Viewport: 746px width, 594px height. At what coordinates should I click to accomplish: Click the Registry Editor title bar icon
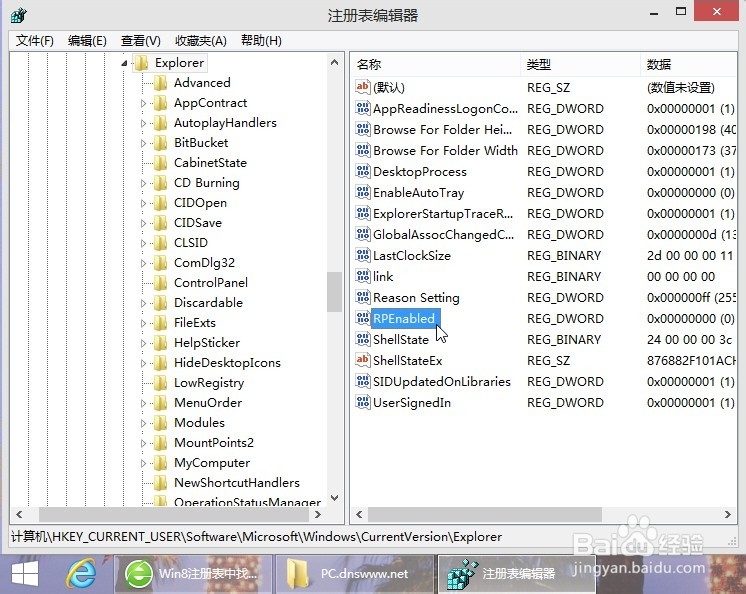click(19, 15)
